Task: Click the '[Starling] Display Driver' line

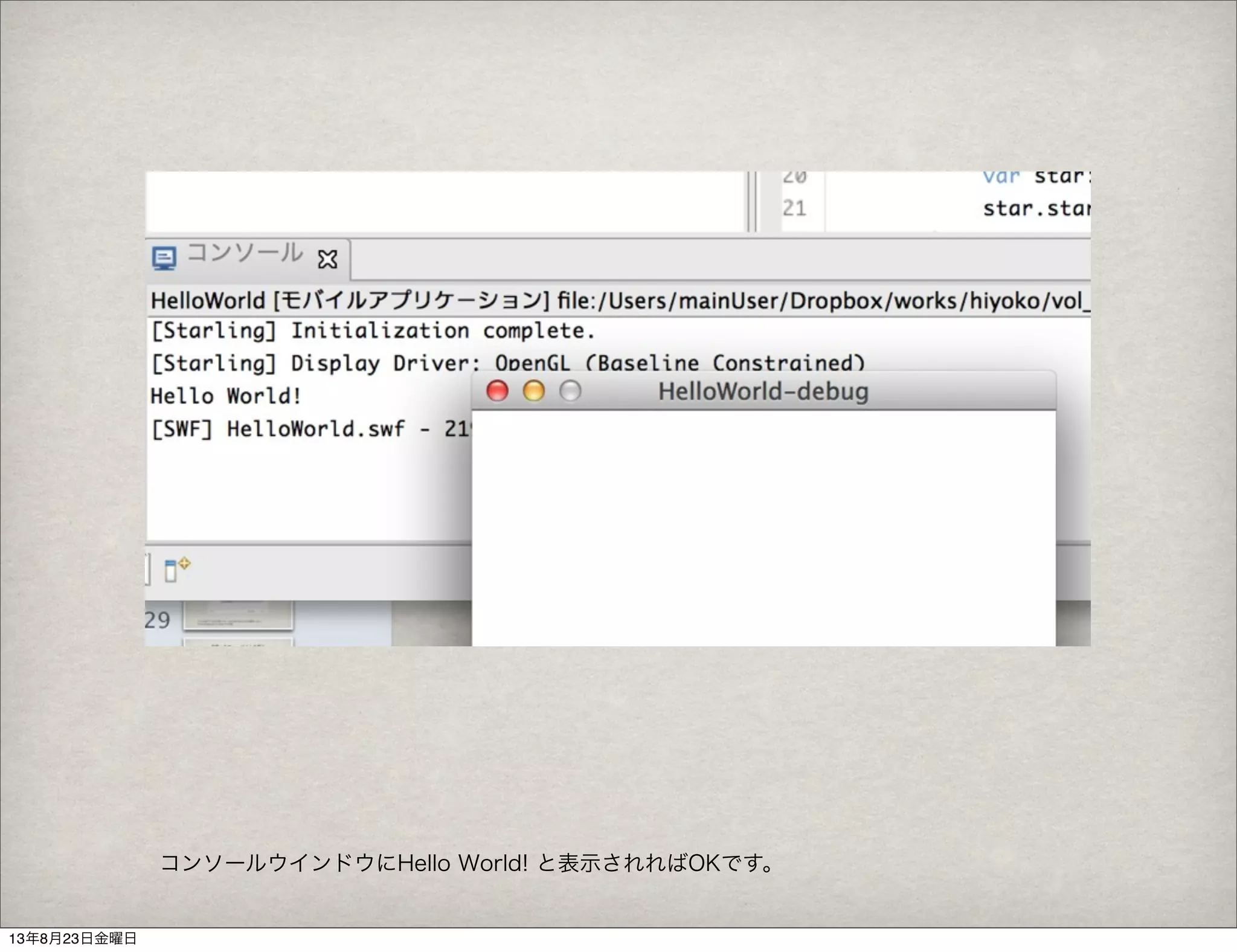Action: point(507,363)
